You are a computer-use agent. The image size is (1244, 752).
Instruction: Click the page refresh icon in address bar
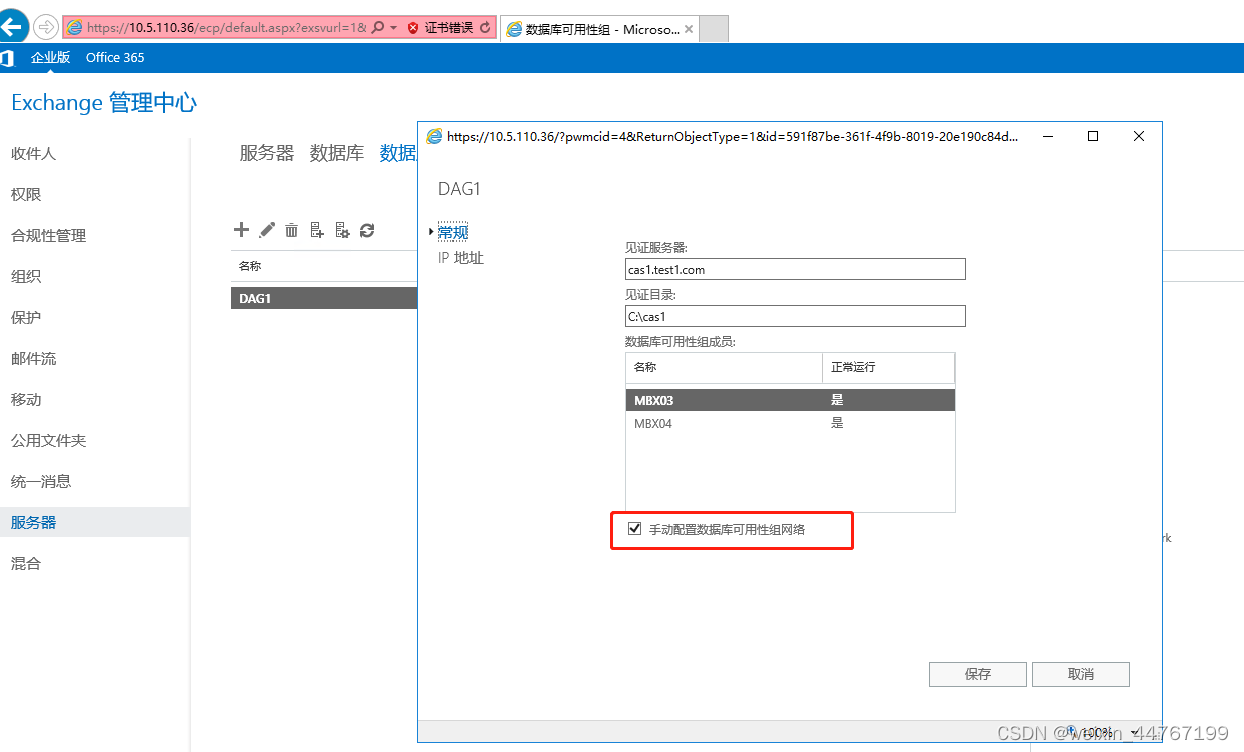tap(486, 28)
